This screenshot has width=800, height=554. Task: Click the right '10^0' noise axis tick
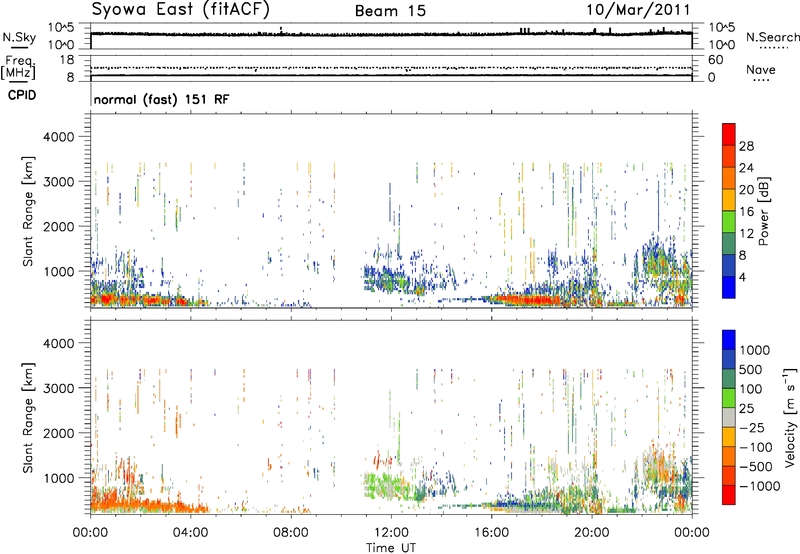pos(722,45)
